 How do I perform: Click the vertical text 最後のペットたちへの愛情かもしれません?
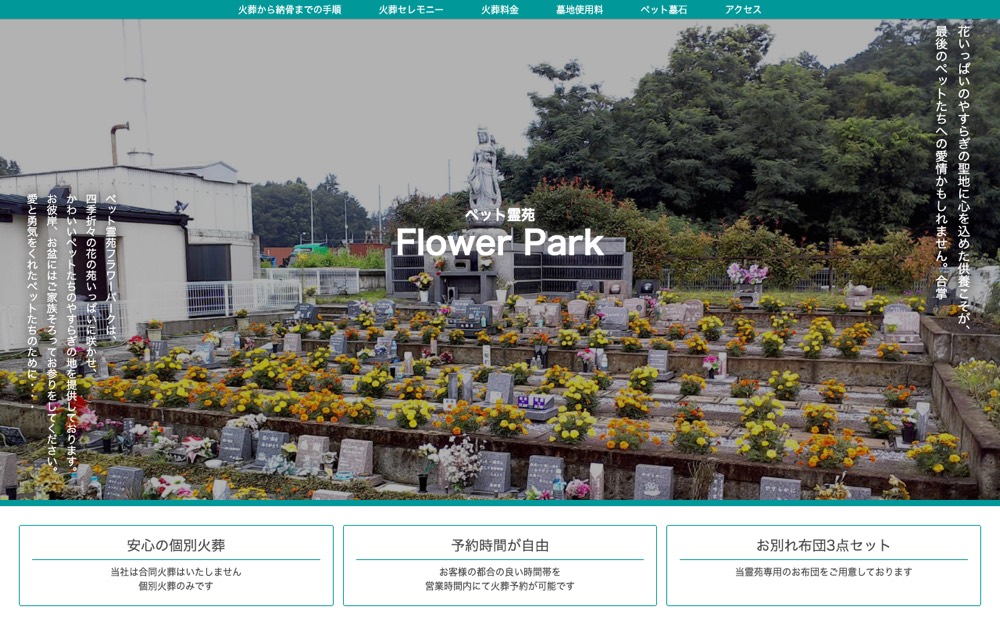coord(941,146)
